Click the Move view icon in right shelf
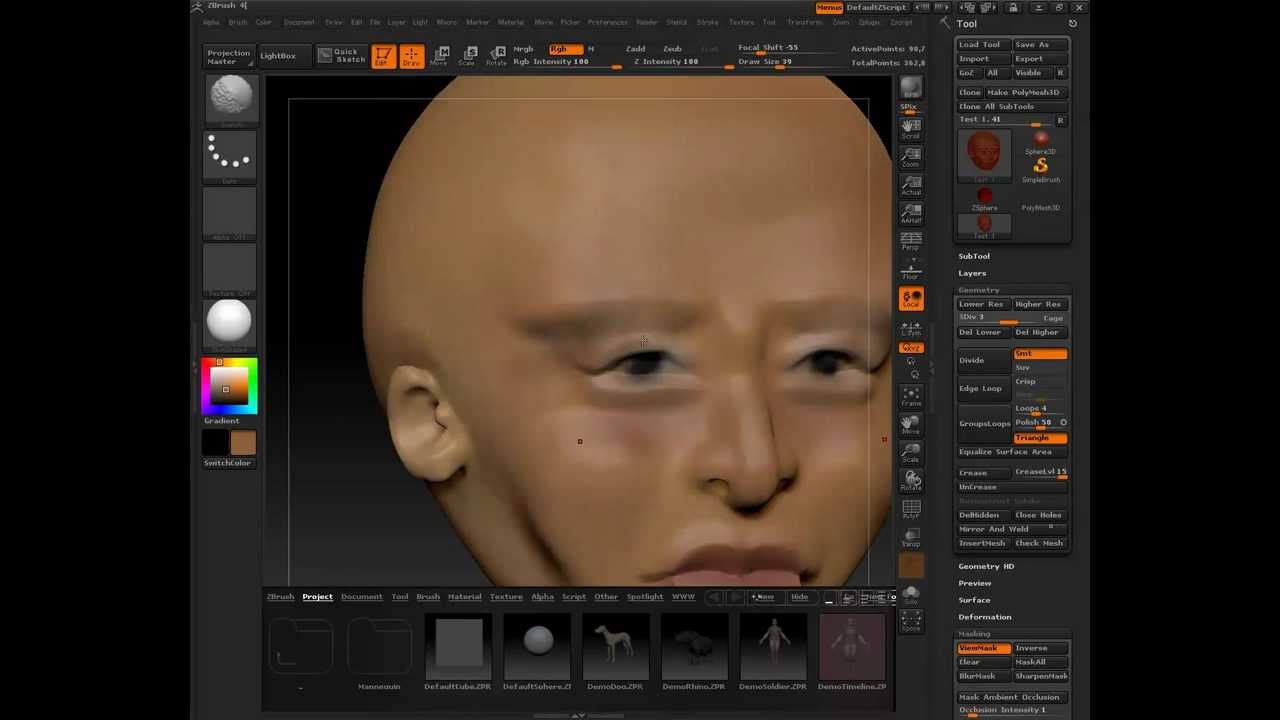This screenshot has width=1280, height=720. pos(911,425)
